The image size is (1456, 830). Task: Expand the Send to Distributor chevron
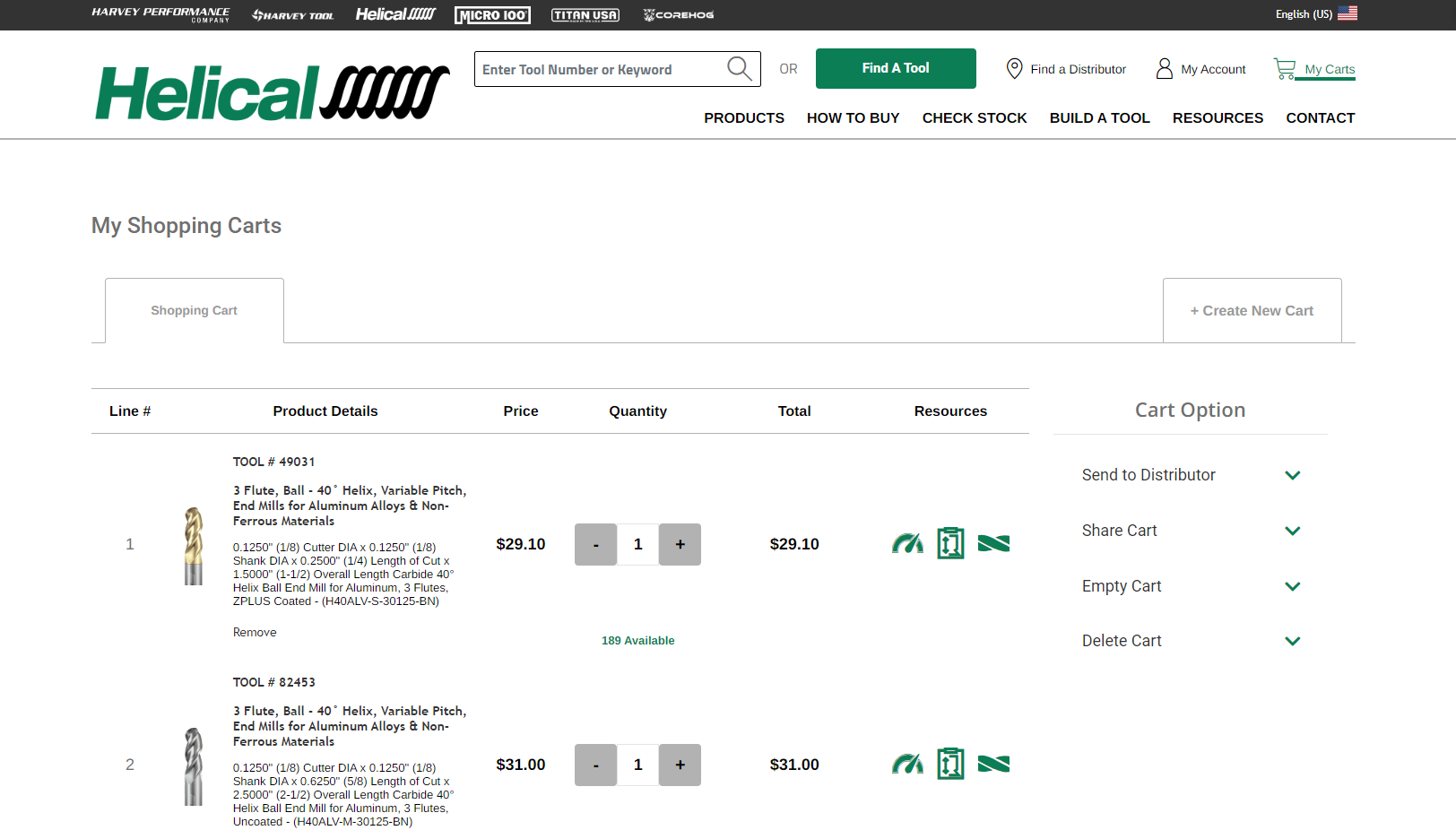click(x=1292, y=475)
